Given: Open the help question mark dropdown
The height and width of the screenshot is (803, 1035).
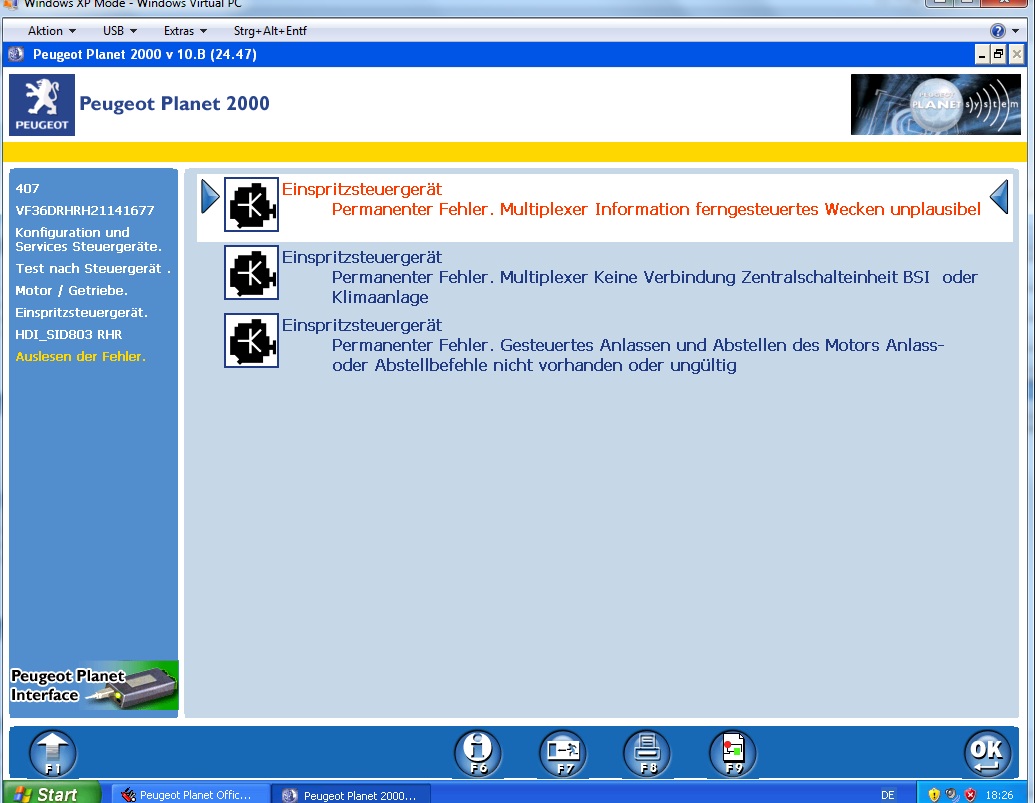Looking at the screenshot, I should (1003, 31).
